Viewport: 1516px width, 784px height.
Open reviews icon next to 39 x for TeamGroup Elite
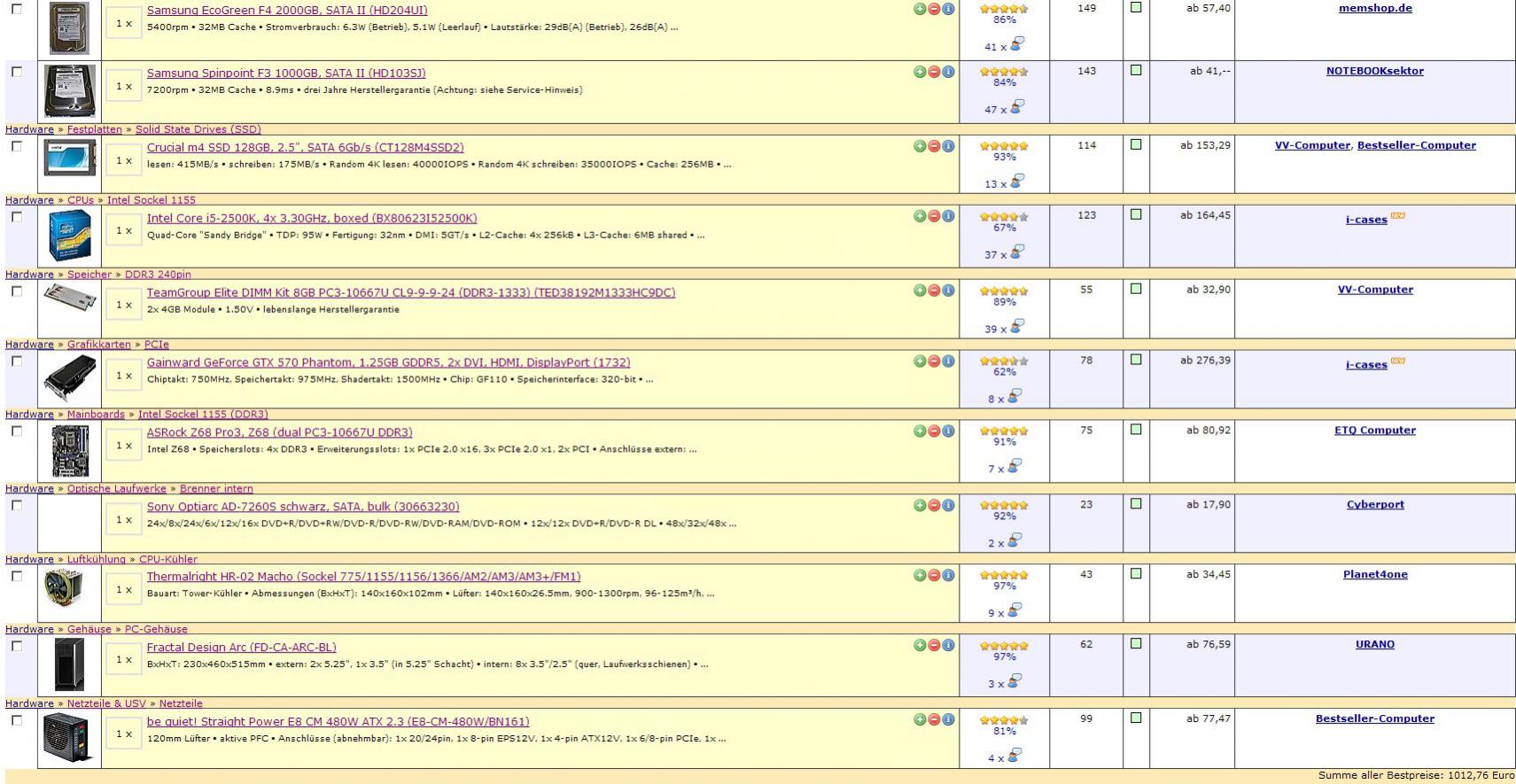1017,326
